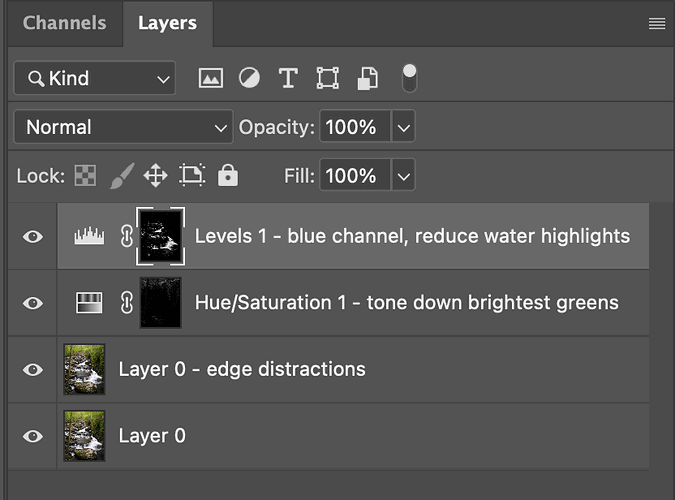
Task: Lock all padlock icon
Action: pos(228,177)
